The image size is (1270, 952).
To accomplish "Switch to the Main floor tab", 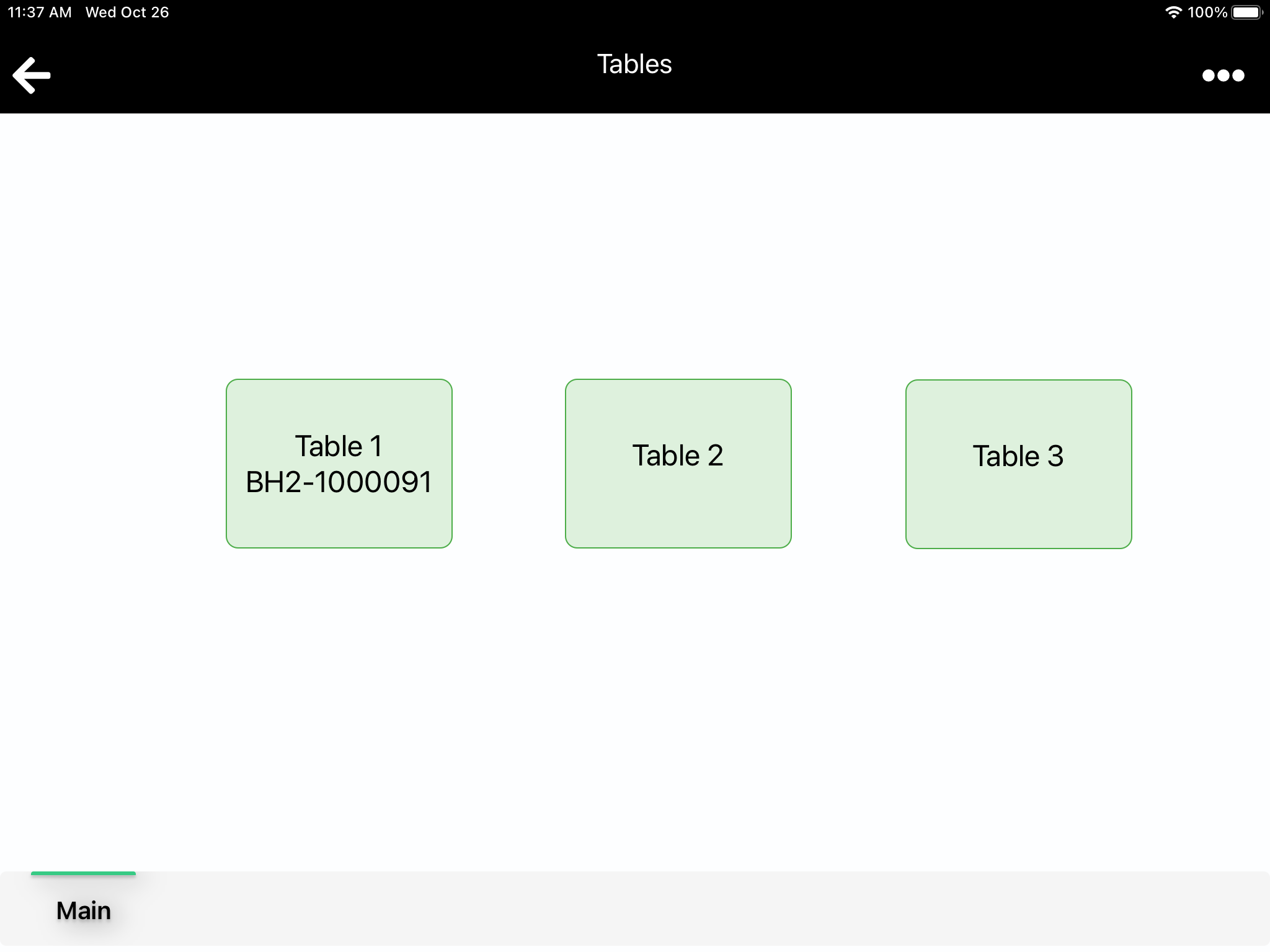I will point(84,910).
